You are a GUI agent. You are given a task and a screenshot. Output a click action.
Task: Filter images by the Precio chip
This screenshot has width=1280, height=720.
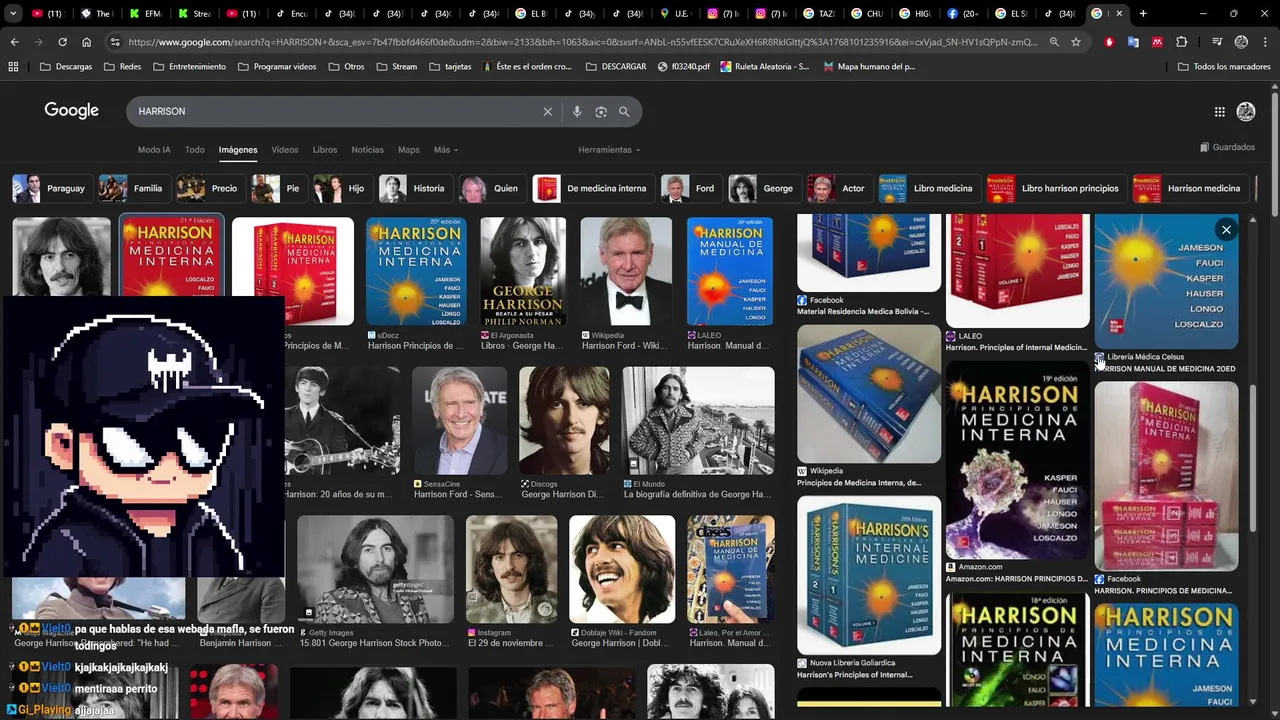click(210, 188)
